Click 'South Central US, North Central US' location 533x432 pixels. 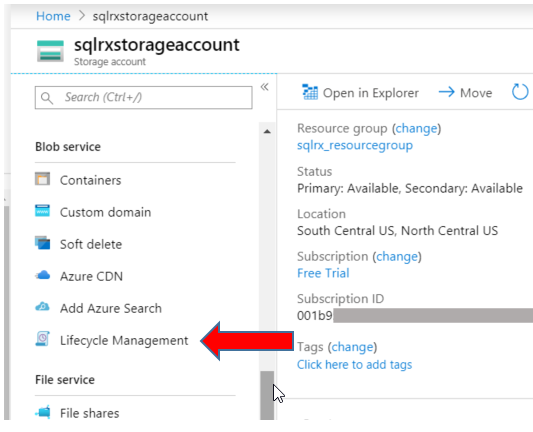coord(397,230)
